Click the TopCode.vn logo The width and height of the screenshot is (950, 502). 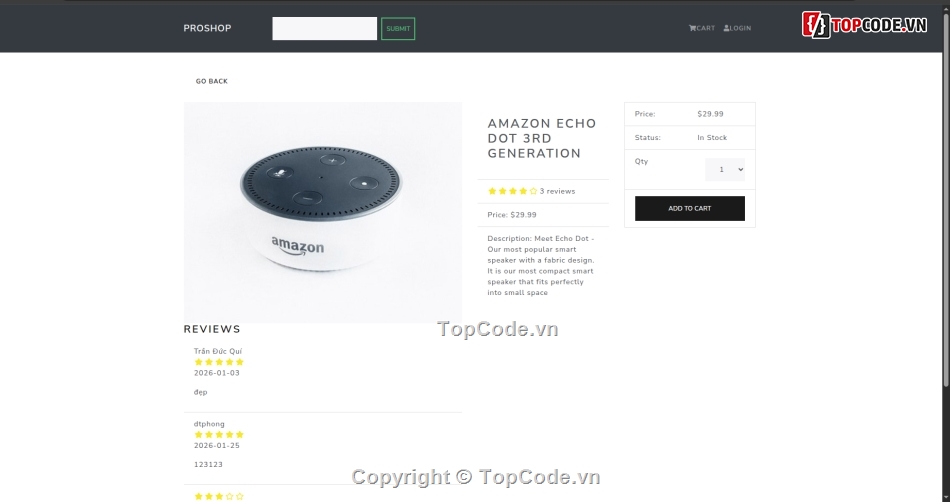(864, 25)
